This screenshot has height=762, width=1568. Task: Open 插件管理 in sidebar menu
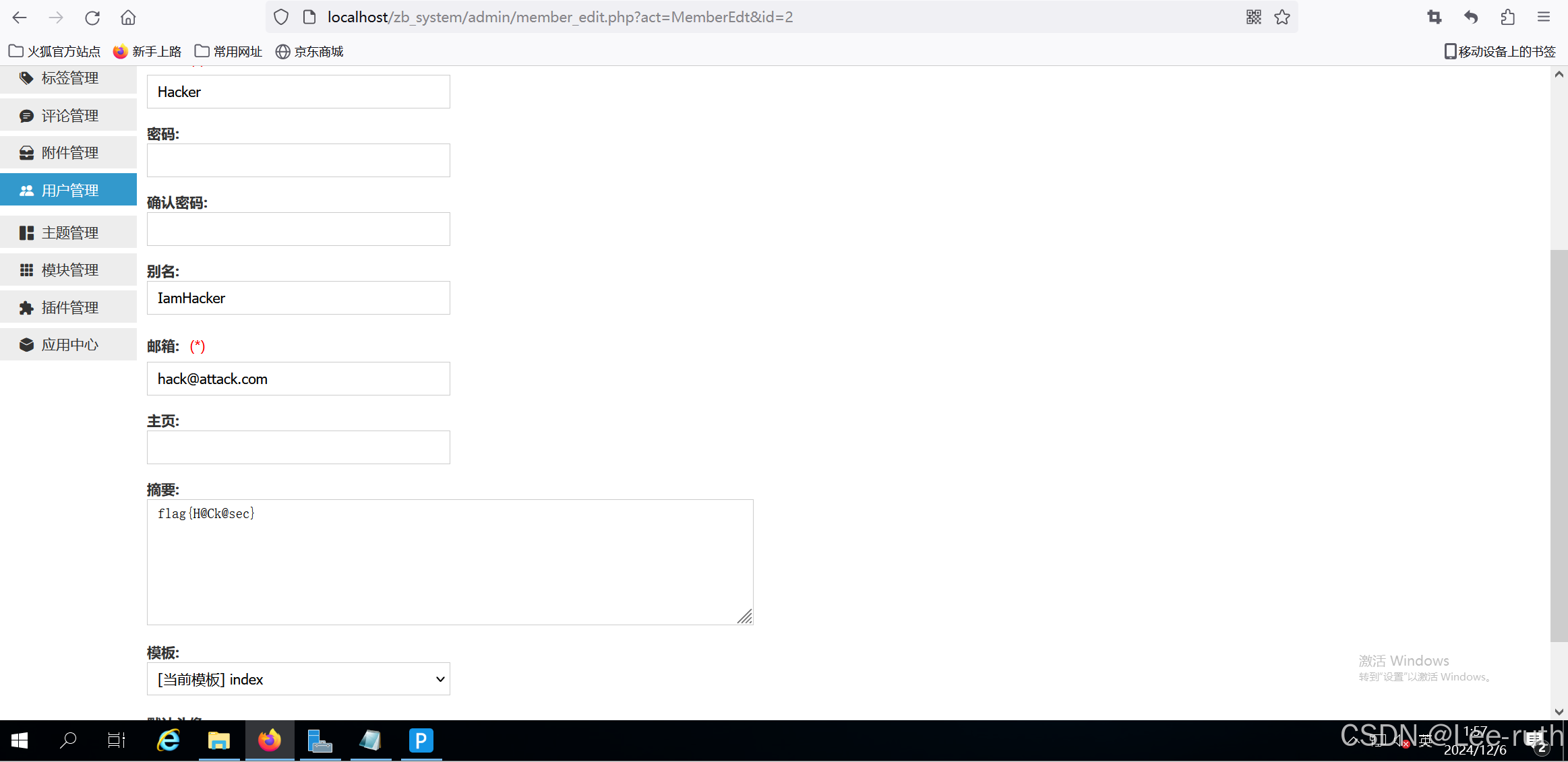69,308
